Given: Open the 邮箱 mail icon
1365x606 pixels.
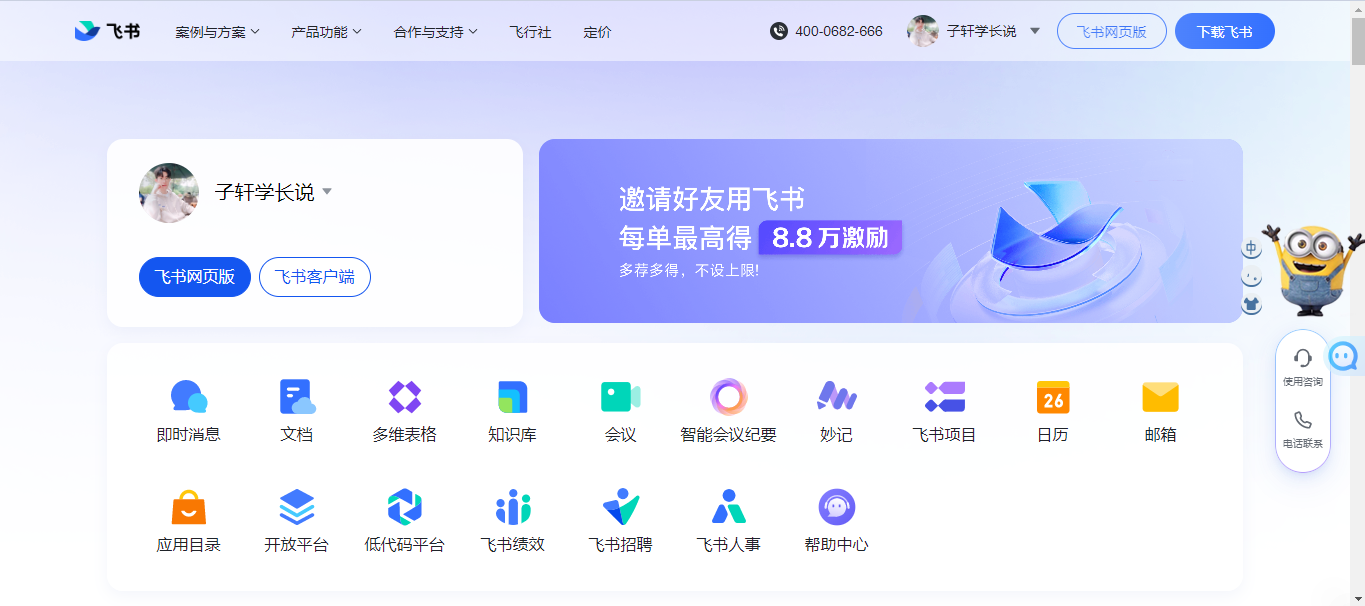Looking at the screenshot, I should [x=1161, y=397].
